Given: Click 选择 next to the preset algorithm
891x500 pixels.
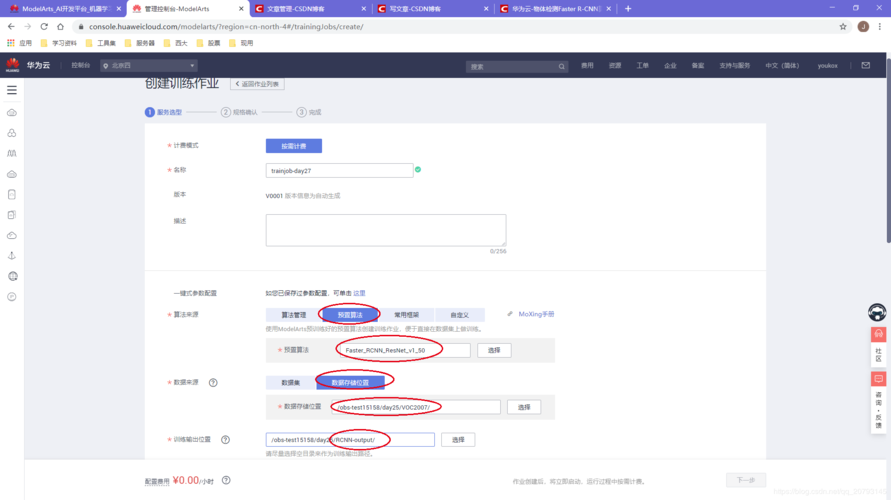Looking at the screenshot, I should 494,350.
